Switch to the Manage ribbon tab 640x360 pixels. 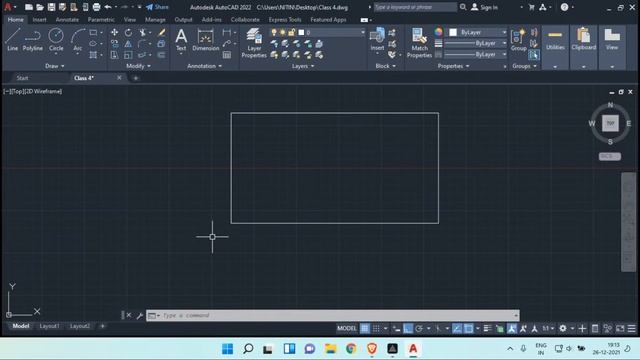pyautogui.click(x=155, y=20)
